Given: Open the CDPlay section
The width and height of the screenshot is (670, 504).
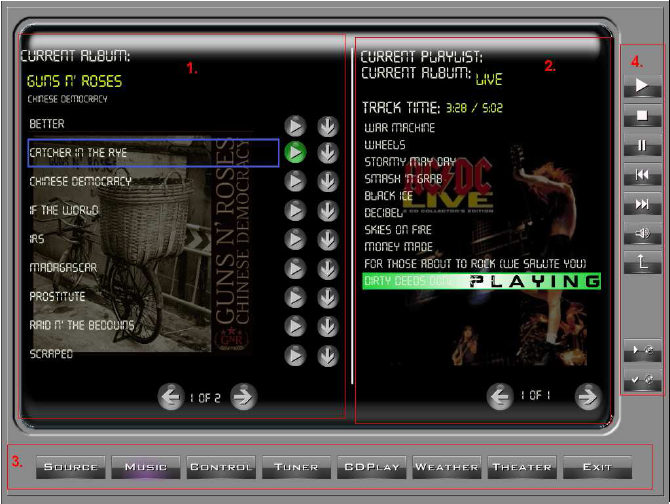Looking at the screenshot, I should pos(372,467).
